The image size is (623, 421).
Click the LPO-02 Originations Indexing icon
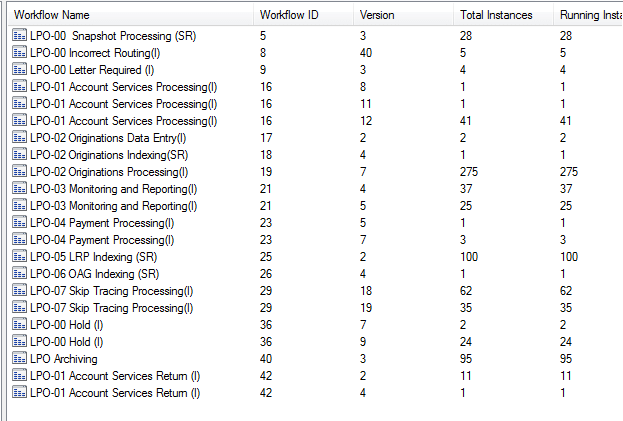tap(19, 154)
